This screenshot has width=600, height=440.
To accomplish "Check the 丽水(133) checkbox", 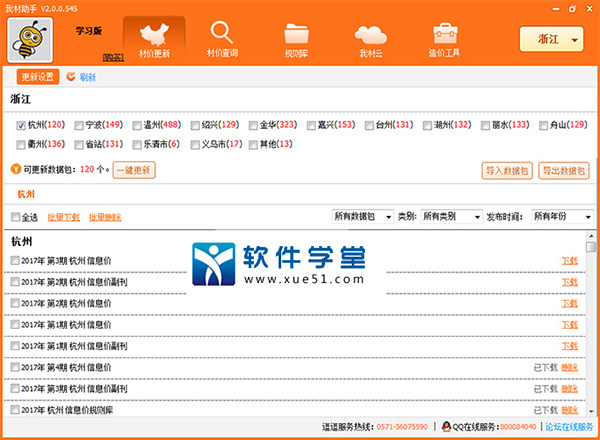I will tap(486, 125).
